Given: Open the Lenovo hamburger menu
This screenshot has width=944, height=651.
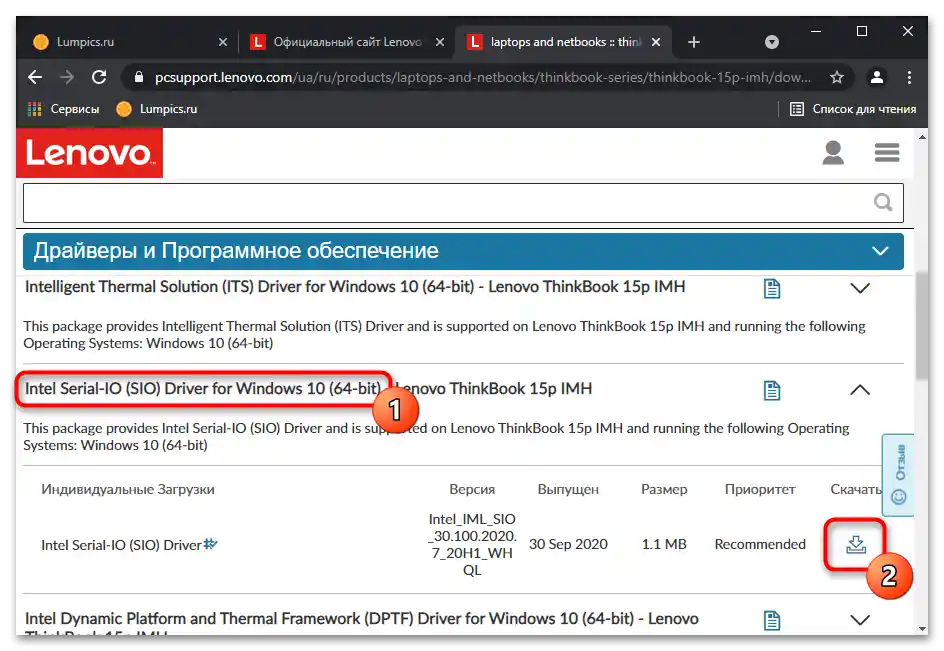Looking at the screenshot, I should click(887, 152).
